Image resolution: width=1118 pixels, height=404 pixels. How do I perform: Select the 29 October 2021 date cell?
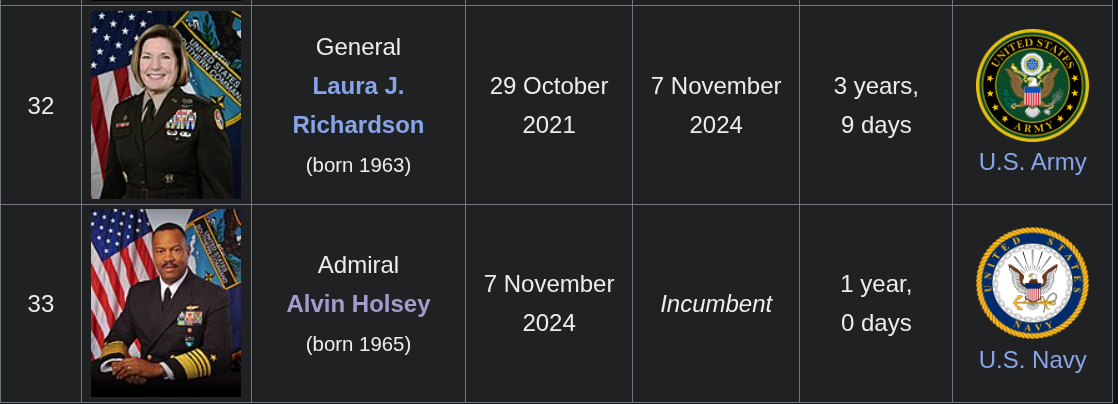click(549, 105)
